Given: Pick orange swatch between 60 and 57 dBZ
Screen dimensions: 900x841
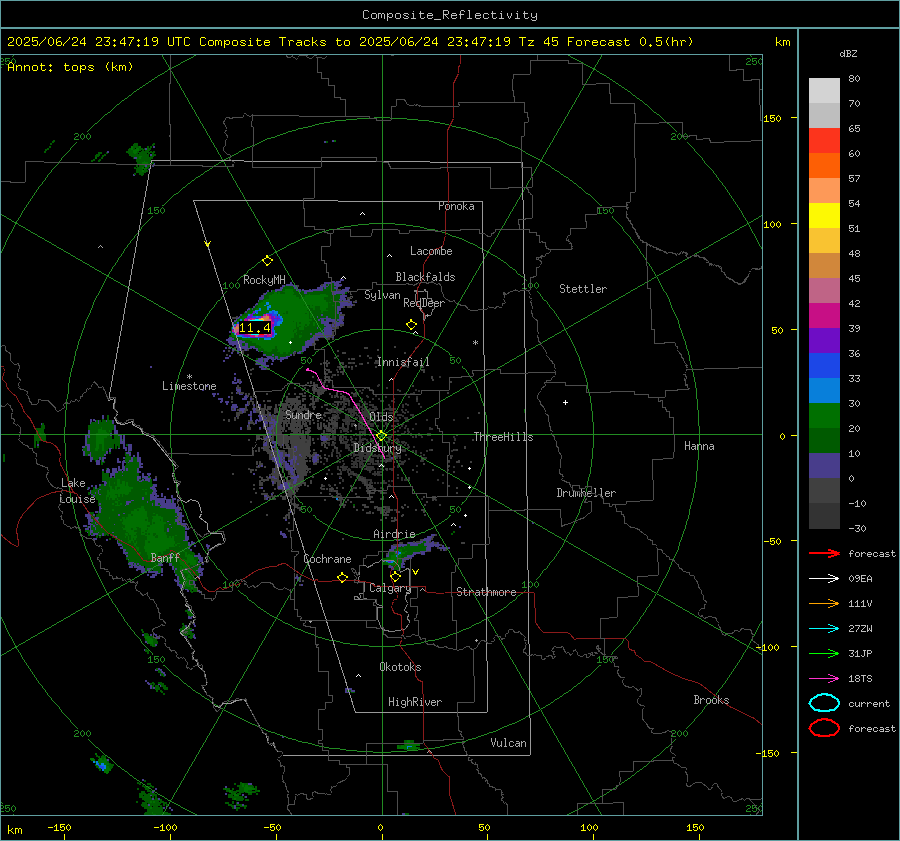Looking at the screenshot, I should click(824, 165).
